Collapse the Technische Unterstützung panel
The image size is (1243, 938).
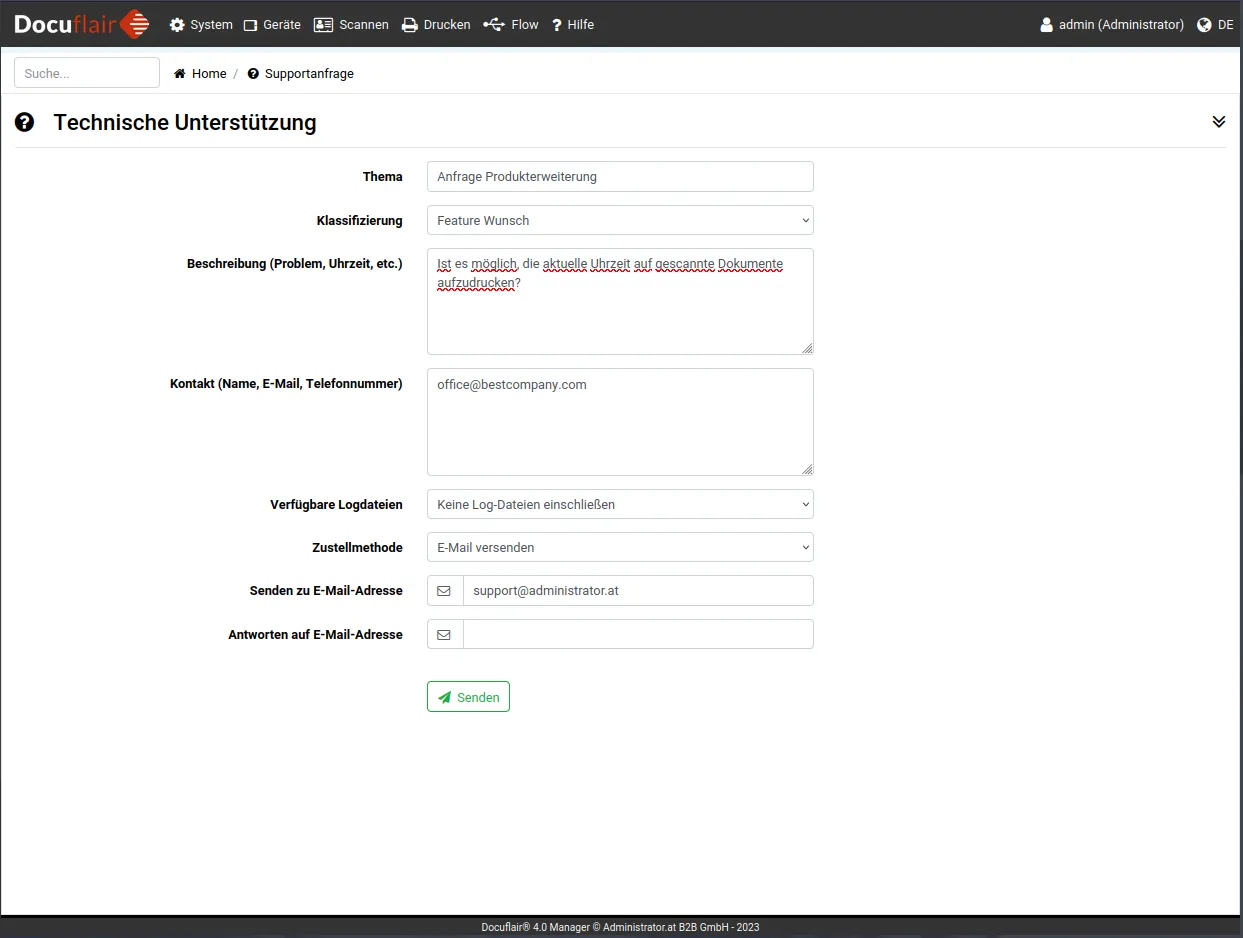click(x=1218, y=122)
